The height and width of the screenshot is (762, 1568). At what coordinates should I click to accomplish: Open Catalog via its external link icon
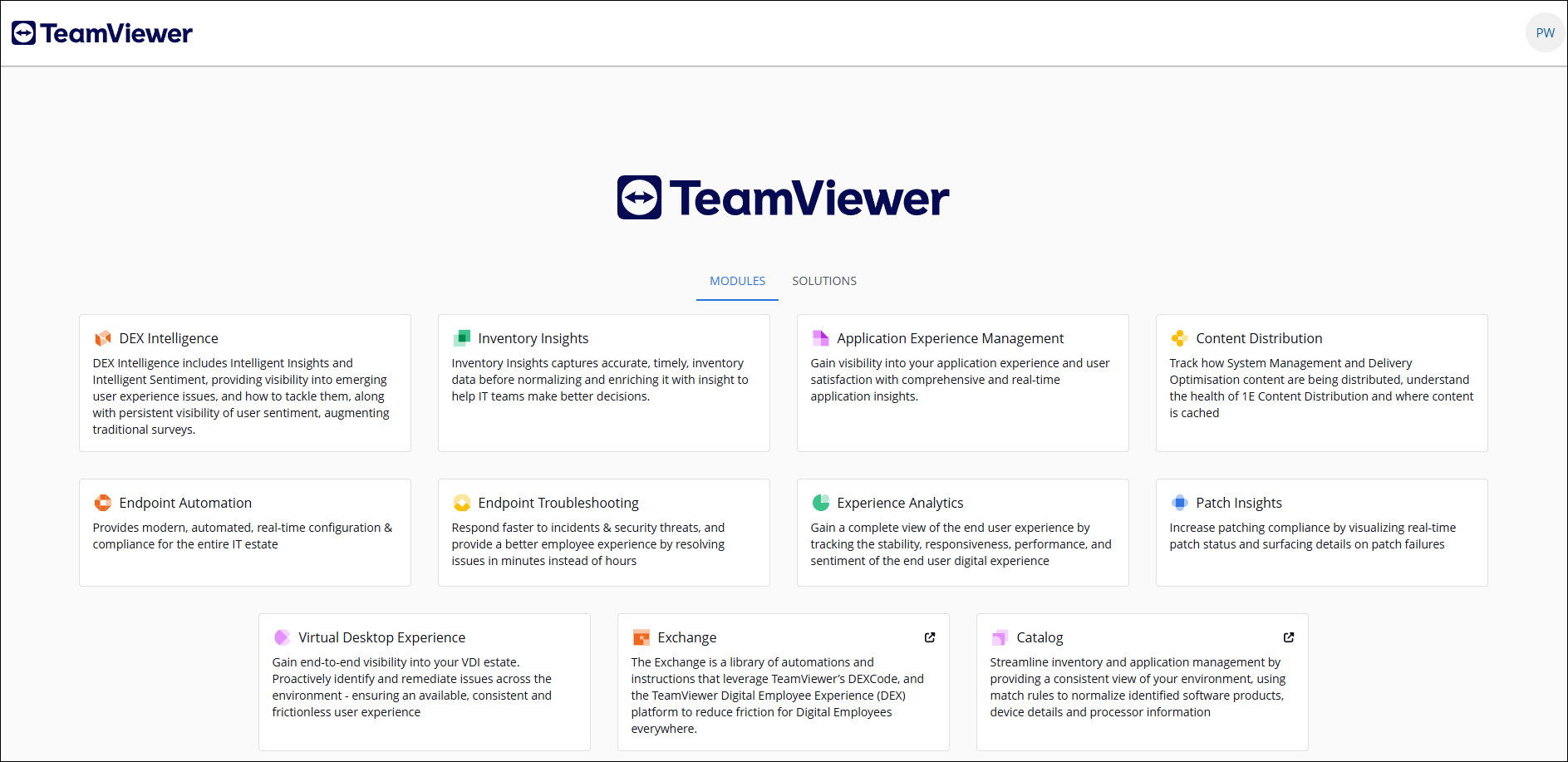coord(1289,637)
